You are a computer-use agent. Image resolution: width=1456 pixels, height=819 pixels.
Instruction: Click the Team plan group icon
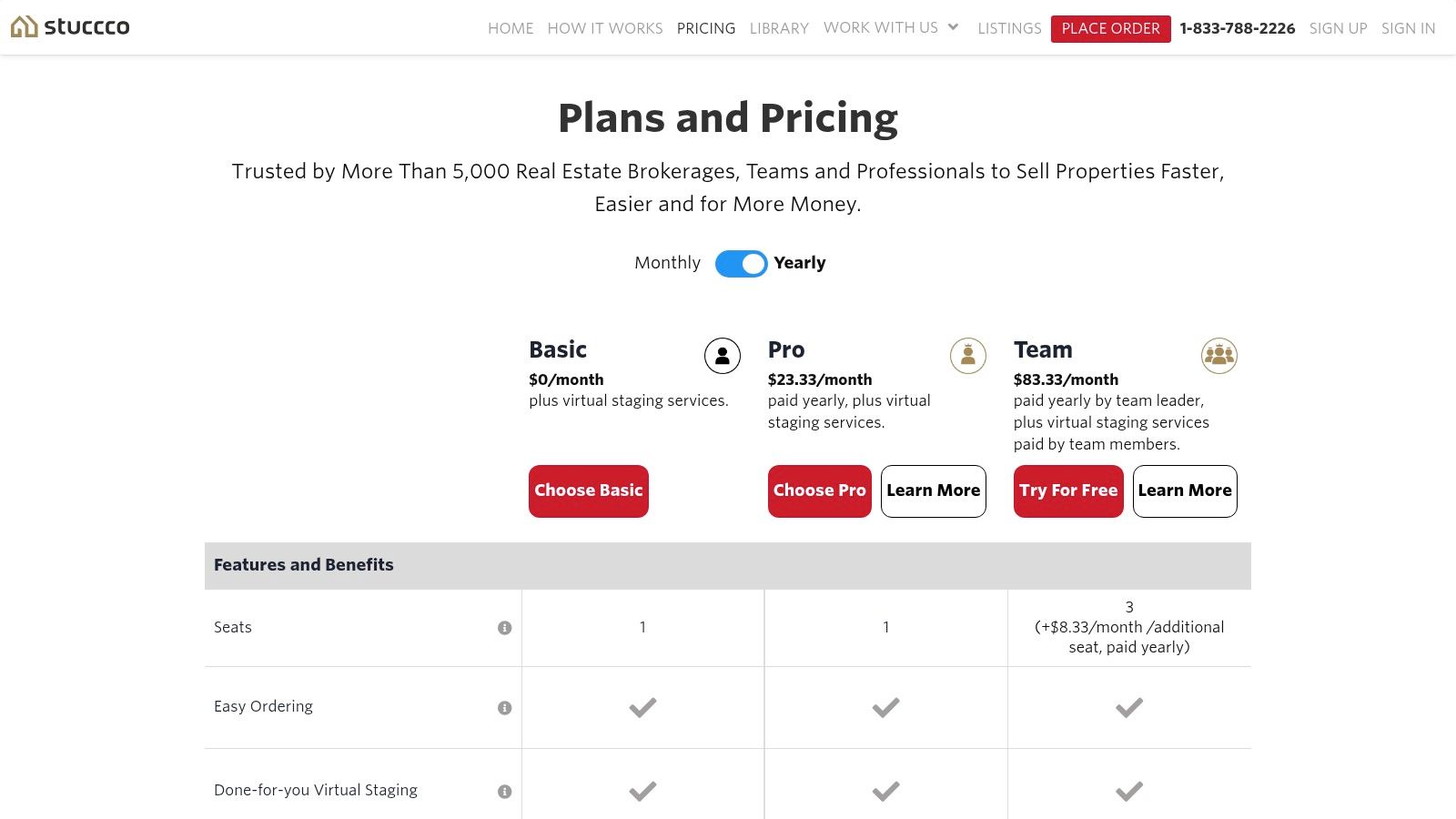(1219, 356)
